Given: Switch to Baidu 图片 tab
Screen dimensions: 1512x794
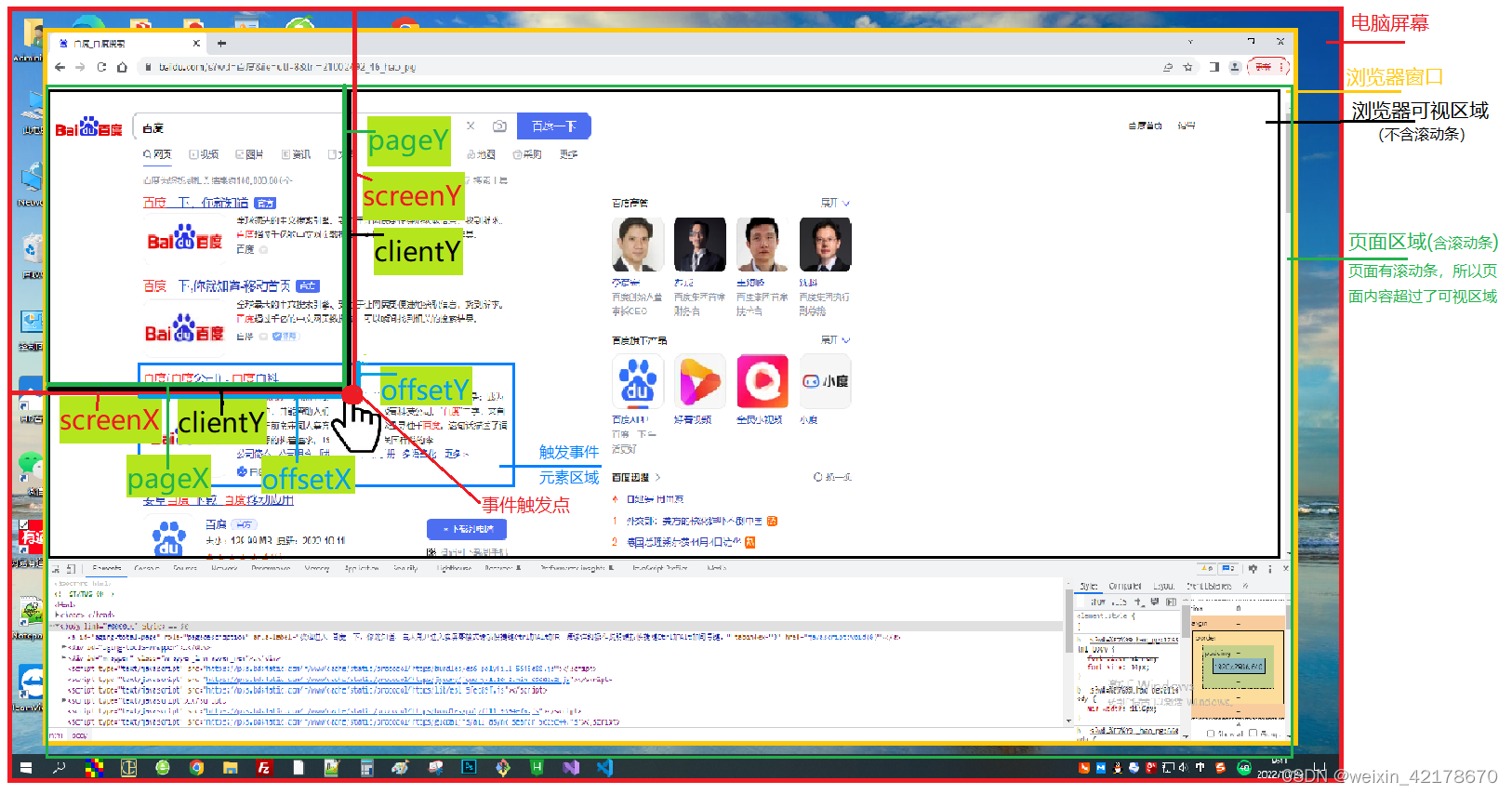Looking at the screenshot, I should 249,154.
